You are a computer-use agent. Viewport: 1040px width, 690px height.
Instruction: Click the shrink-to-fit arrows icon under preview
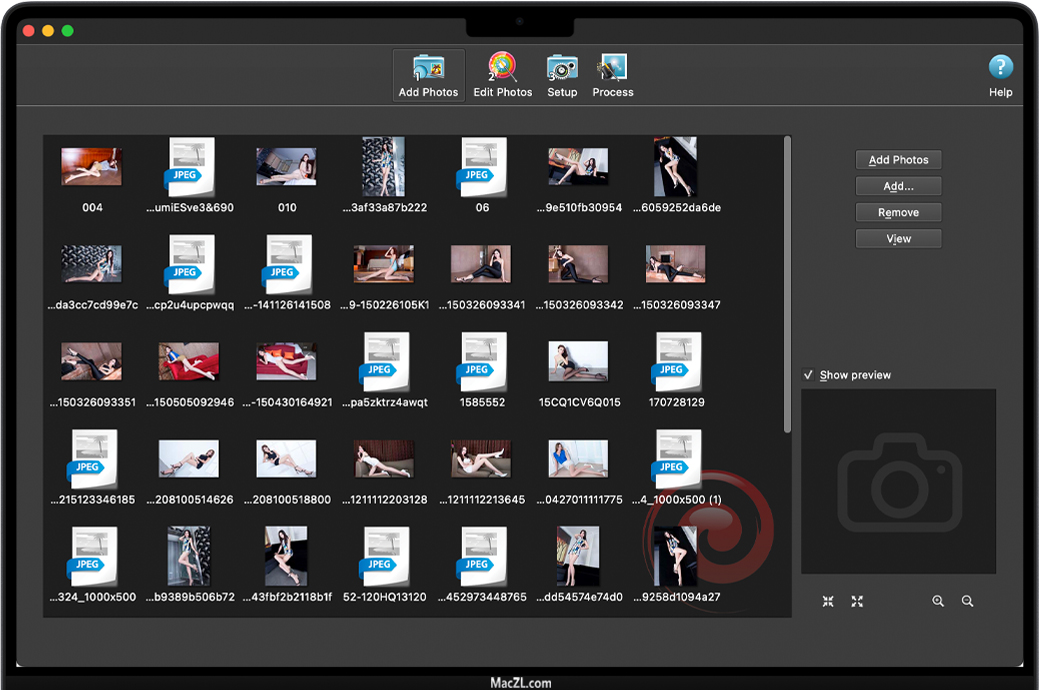(828, 601)
